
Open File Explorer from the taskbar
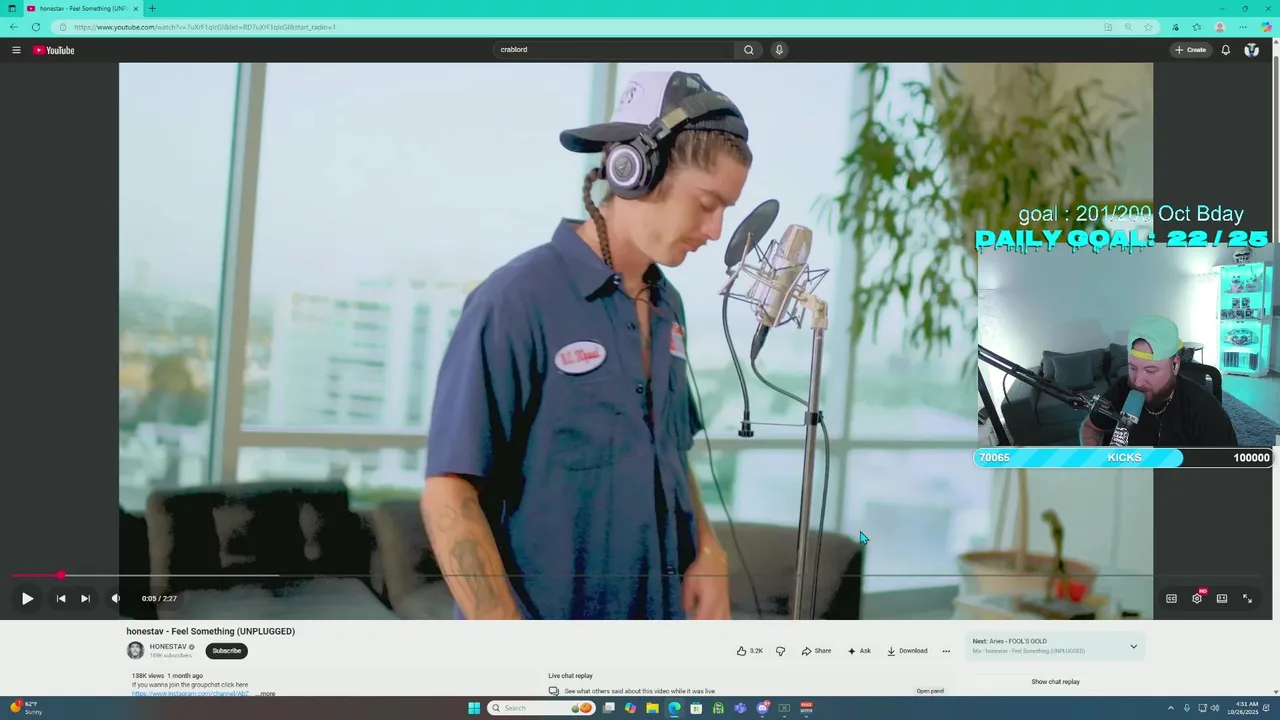pyautogui.click(x=652, y=708)
